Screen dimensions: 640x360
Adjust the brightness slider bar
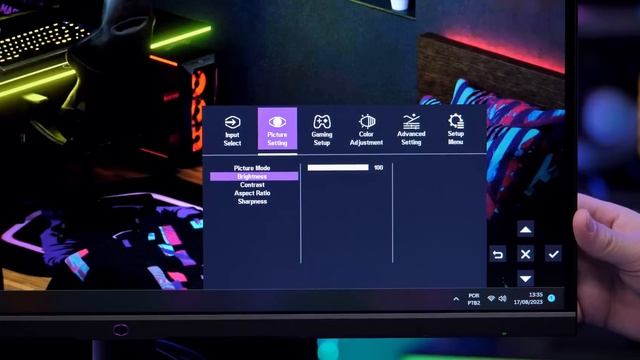(x=338, y=167)
